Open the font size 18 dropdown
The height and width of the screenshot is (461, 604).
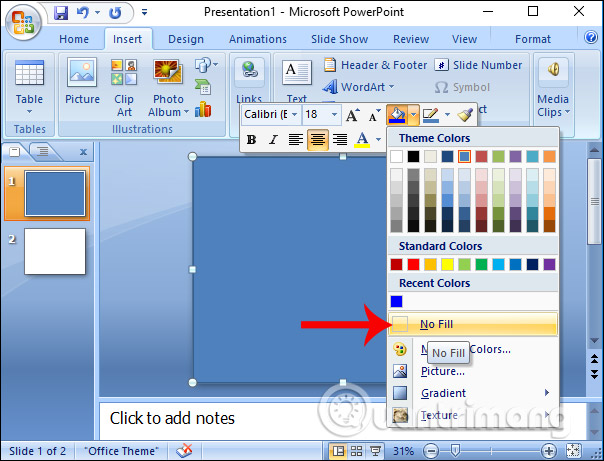(334, 114)
